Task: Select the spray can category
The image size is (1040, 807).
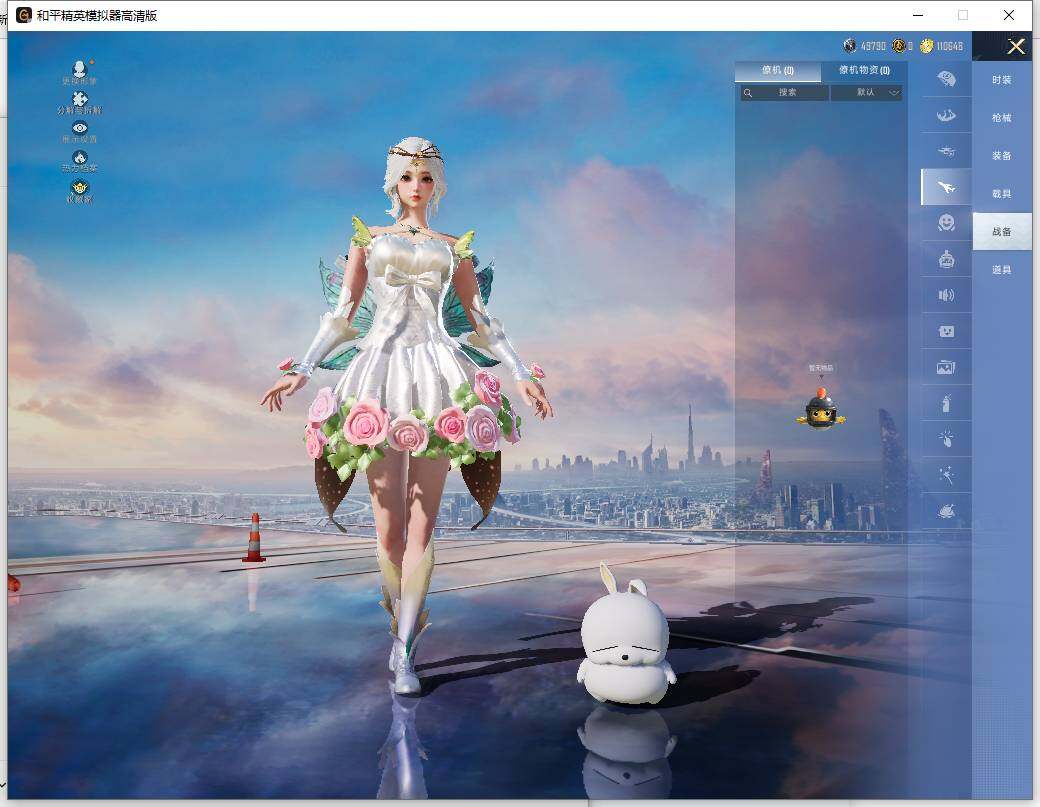Action: pyautogui.click(x=946, y=403)
